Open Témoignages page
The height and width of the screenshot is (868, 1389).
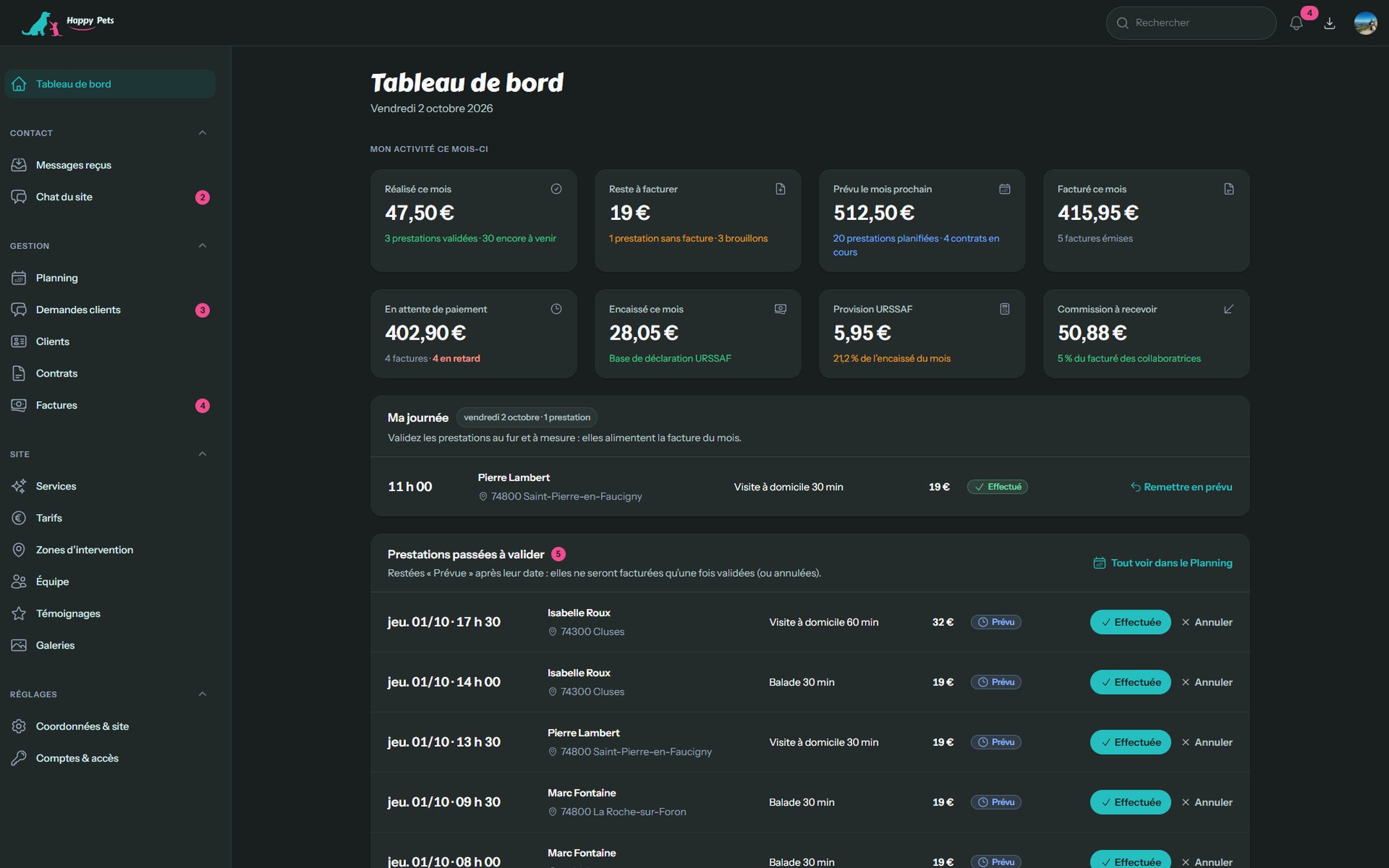(110, 613)
